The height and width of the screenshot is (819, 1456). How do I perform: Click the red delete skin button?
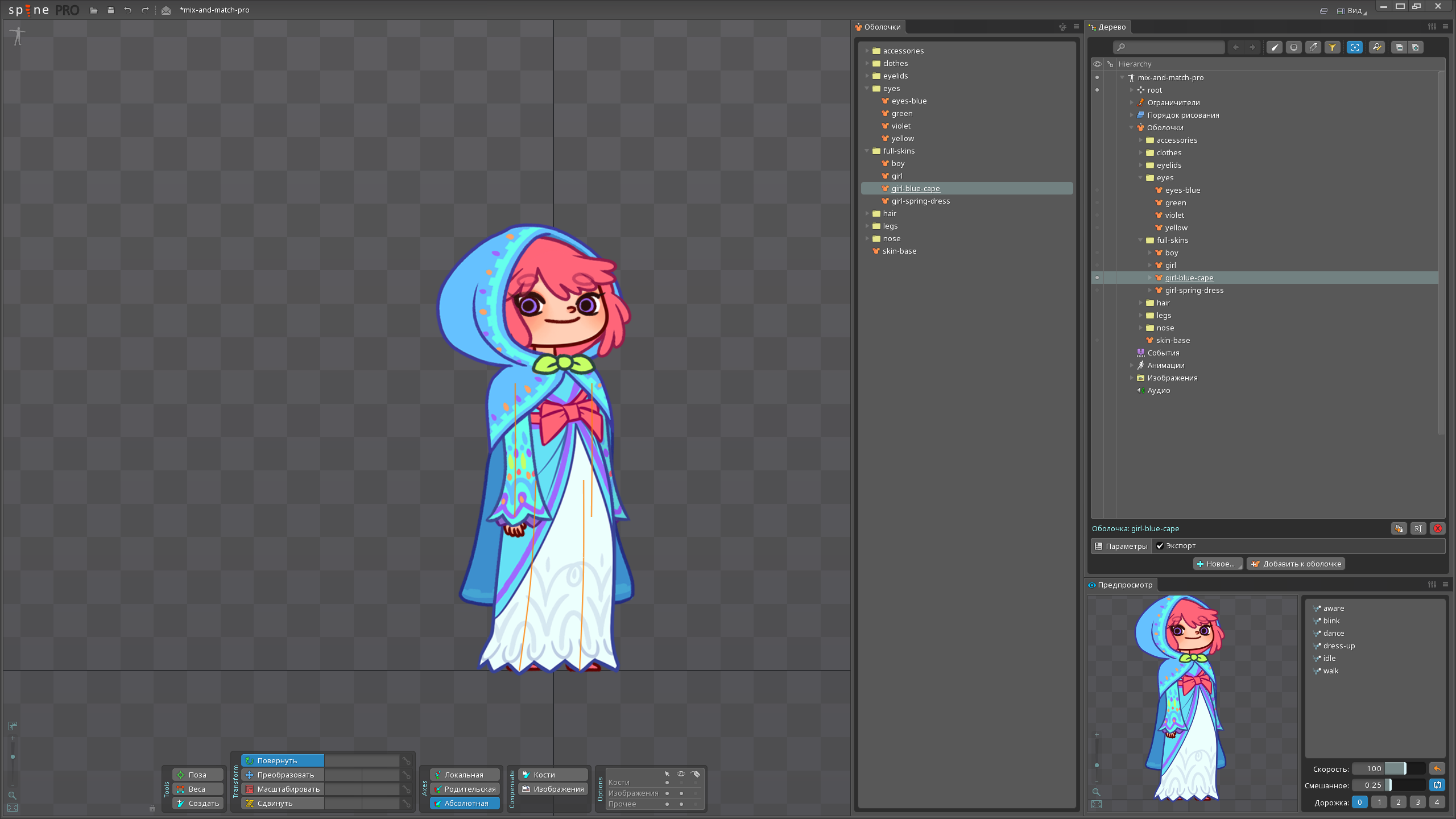pos(1437,528)
